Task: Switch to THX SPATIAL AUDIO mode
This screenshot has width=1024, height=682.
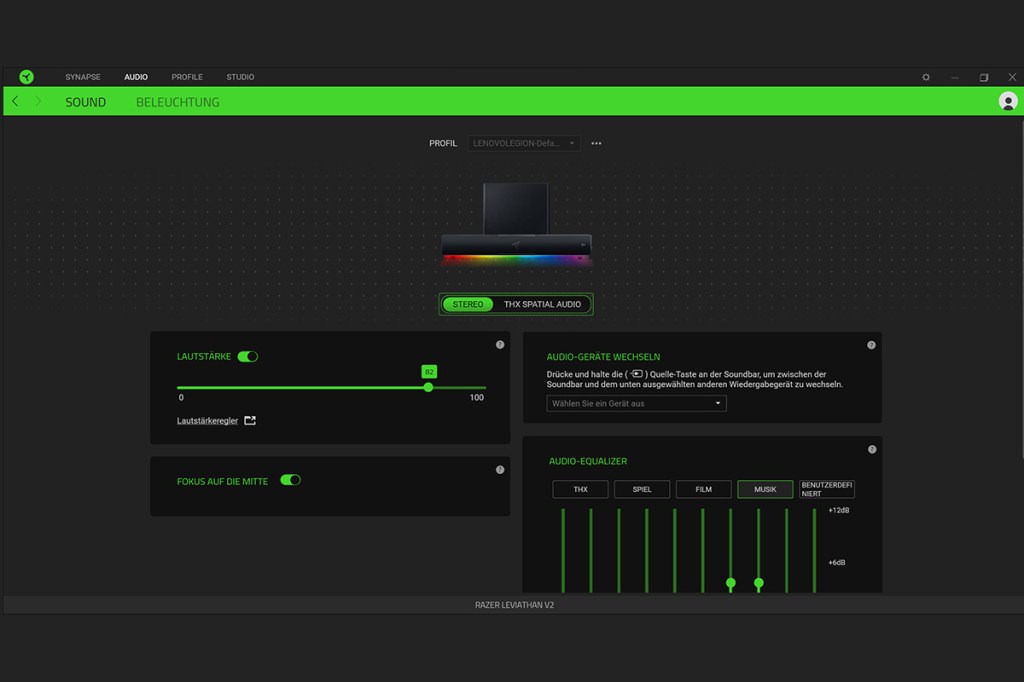Action: pyautogui.click(x=542, y=304)
